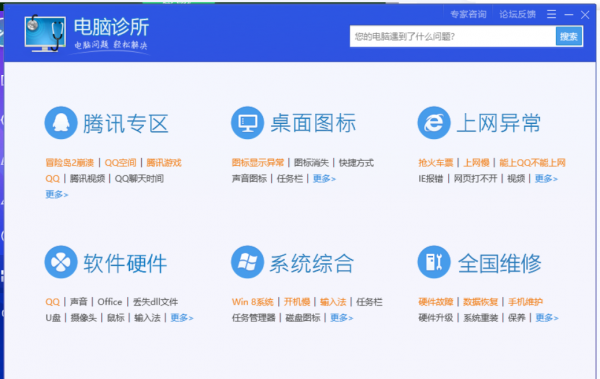Open the 腾讯视频 link
Viewport: 600px width, 379px height.
87,178
